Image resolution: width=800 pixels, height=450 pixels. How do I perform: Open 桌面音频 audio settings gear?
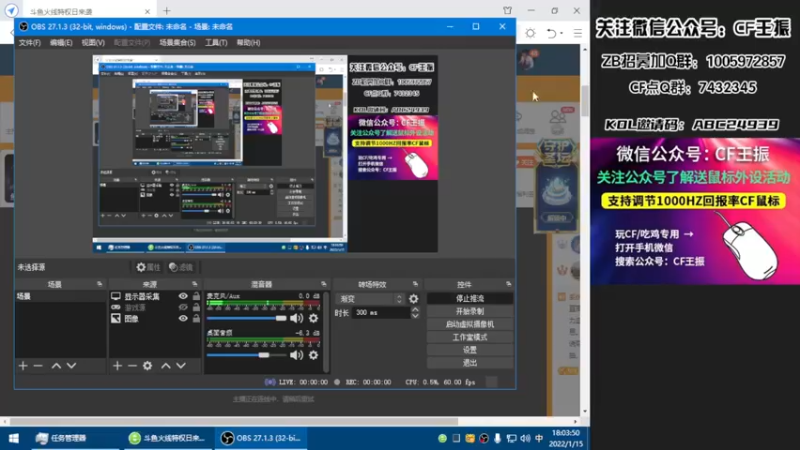coord(313,355)
